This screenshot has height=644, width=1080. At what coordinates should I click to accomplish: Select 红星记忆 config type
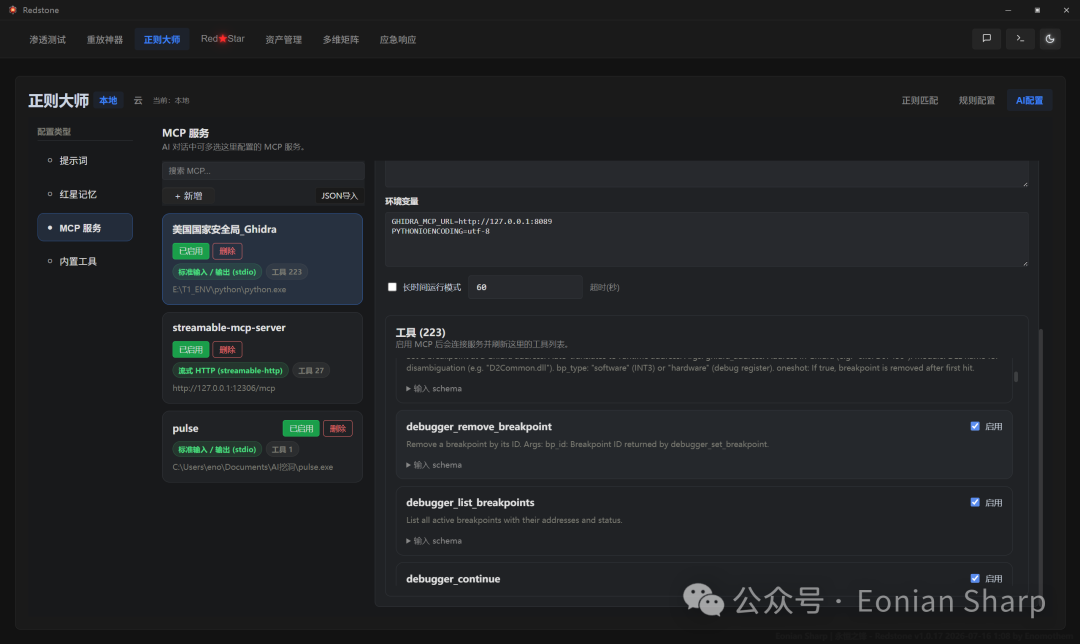coord(85,194)
